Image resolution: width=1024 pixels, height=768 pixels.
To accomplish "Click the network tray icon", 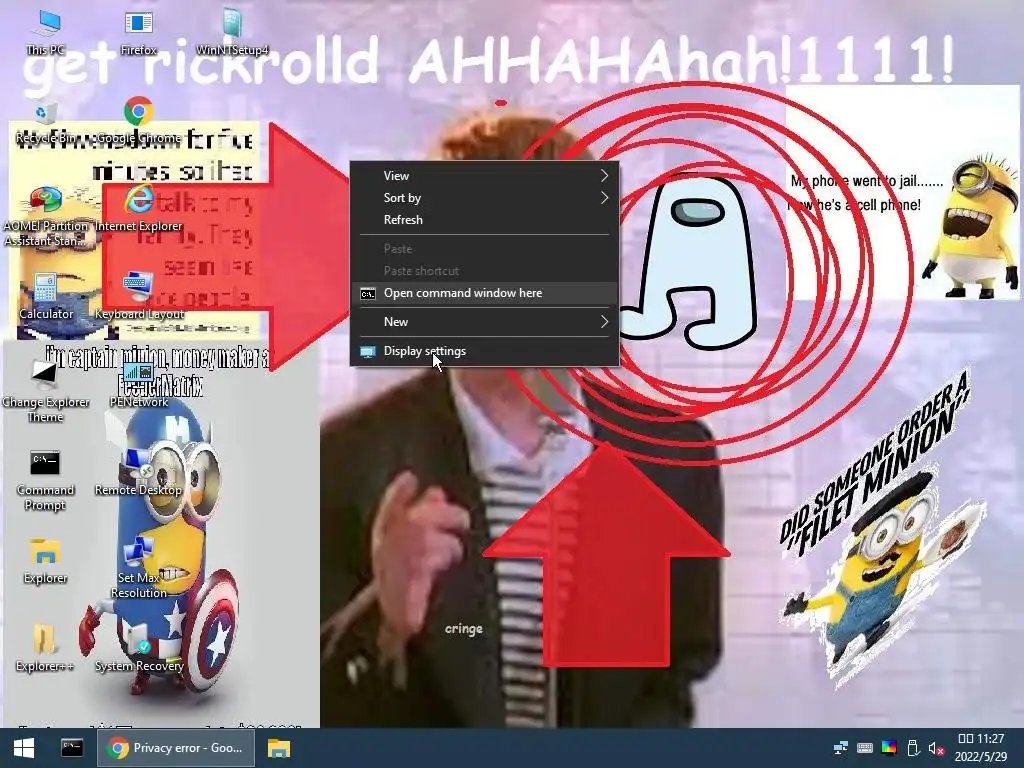I will (x=840, y=748).
